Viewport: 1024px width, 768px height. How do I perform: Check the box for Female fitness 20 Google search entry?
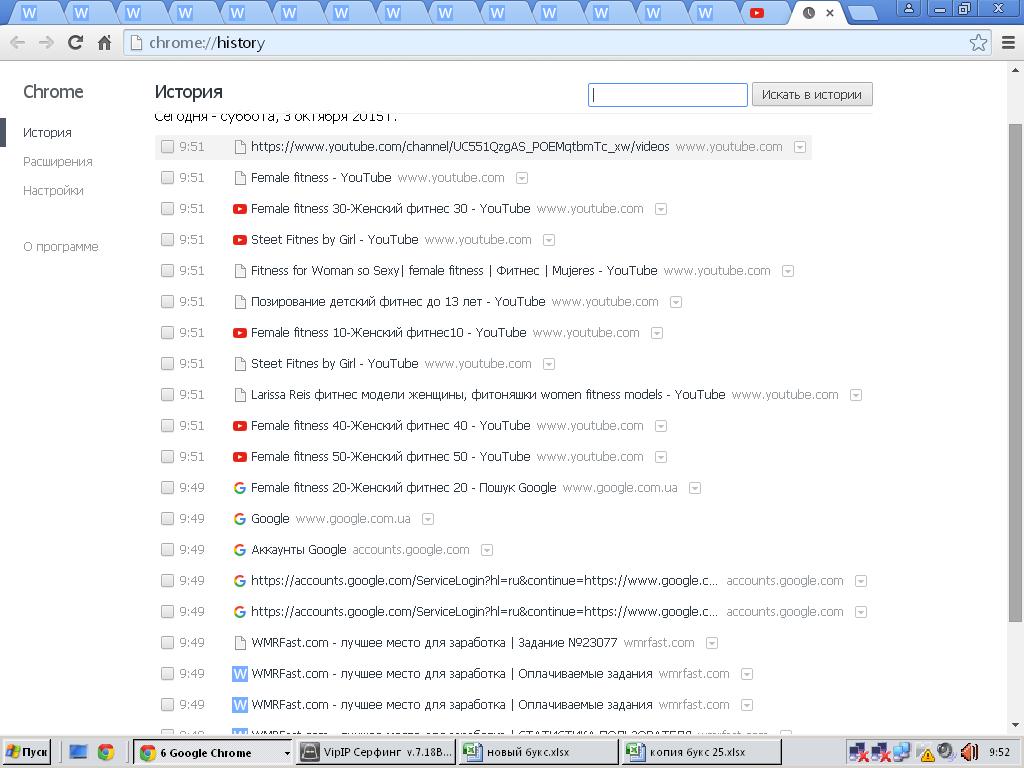[167, 488]
